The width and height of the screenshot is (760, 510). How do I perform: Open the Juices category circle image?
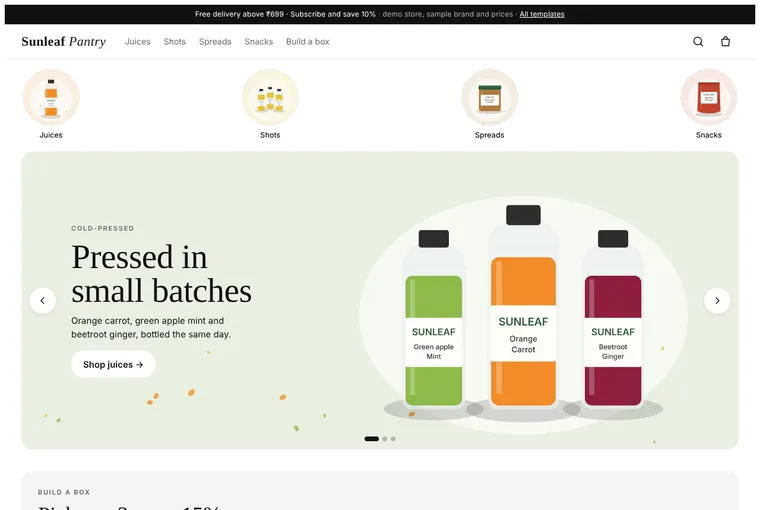pyautogui.click(x=51, y=97)
